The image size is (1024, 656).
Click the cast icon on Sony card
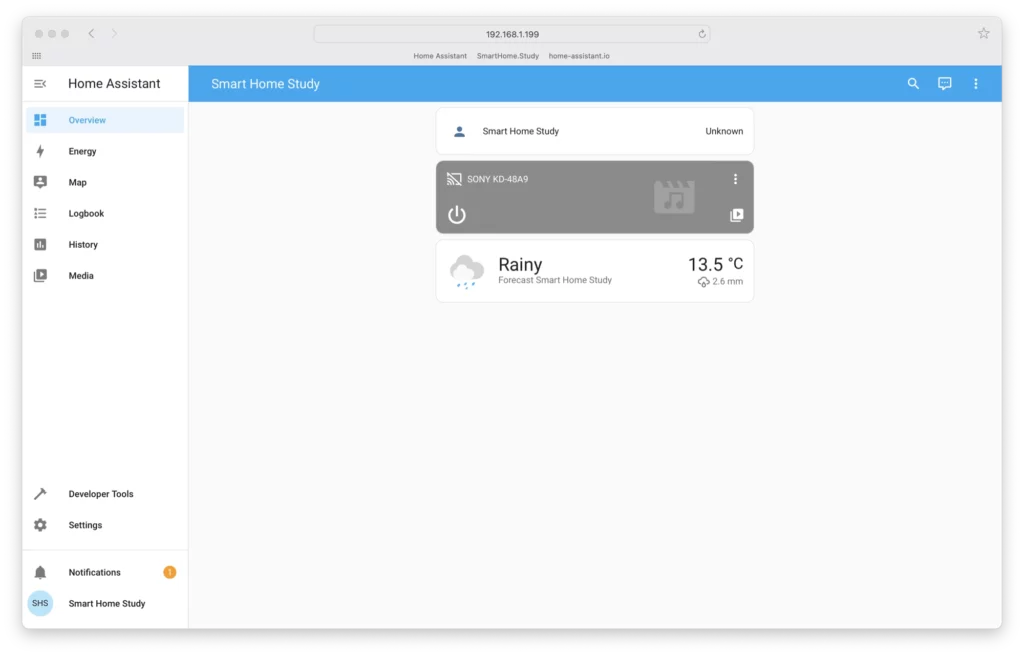click(x=454, y=179)
